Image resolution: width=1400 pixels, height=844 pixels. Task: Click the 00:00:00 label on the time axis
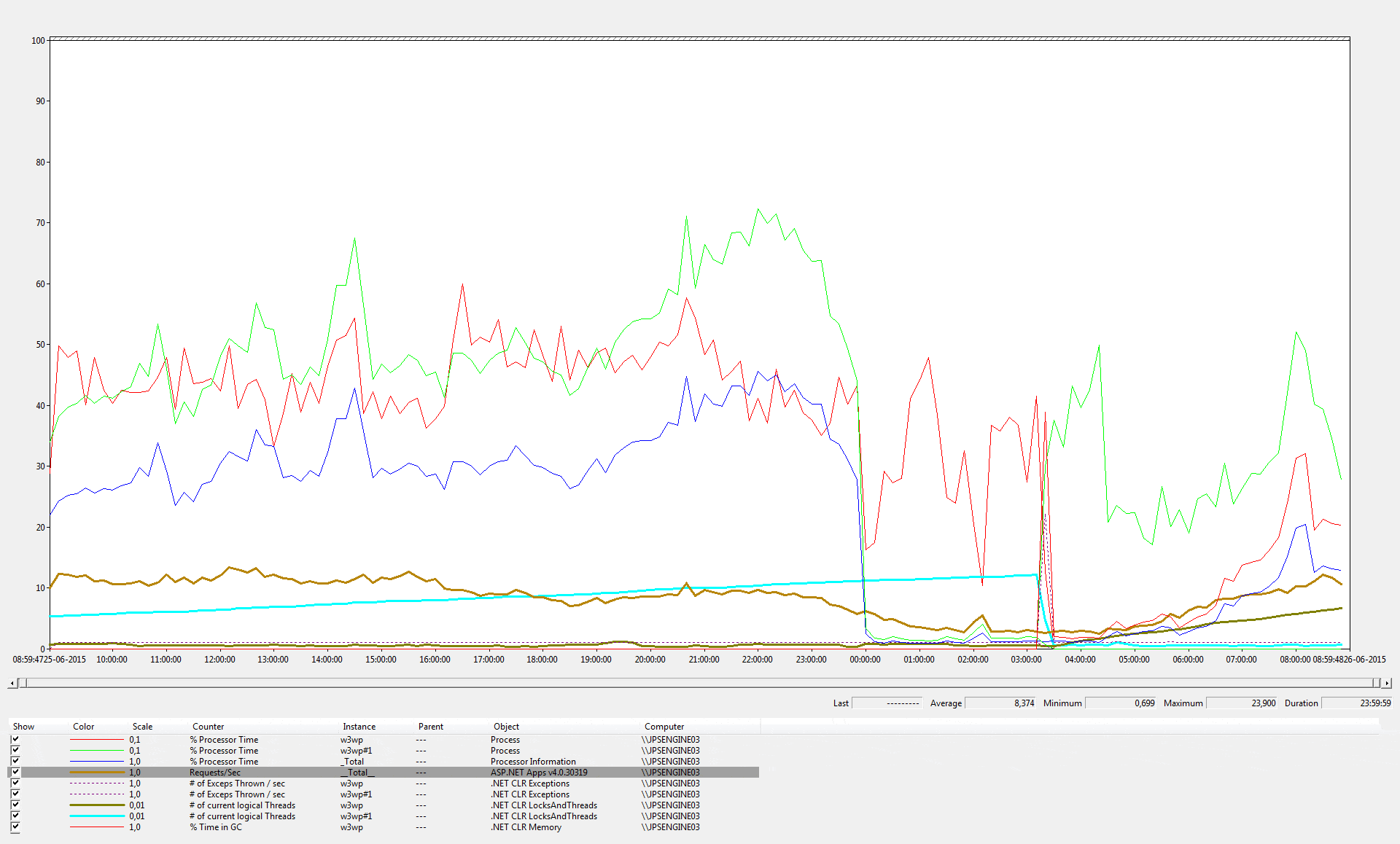(865, 659)
